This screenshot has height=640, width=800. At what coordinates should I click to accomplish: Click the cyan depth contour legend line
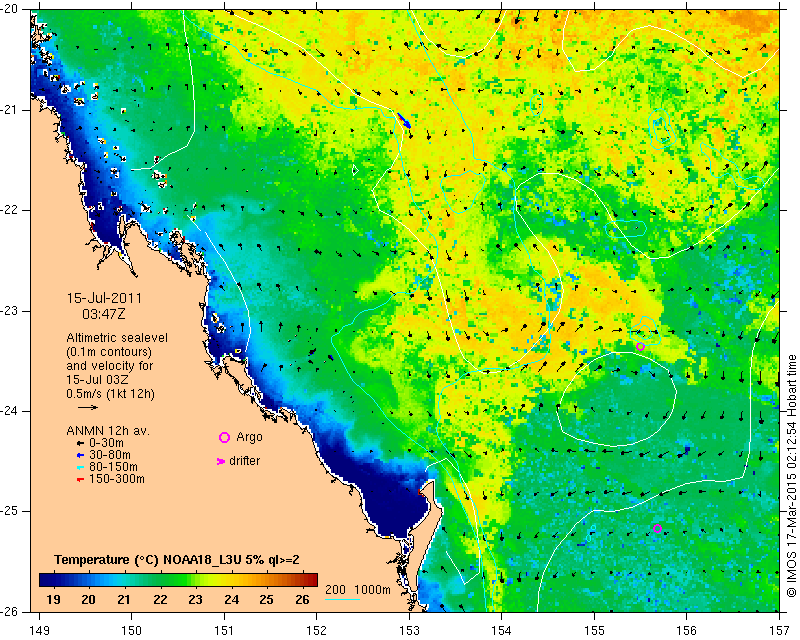pos(342,599)
